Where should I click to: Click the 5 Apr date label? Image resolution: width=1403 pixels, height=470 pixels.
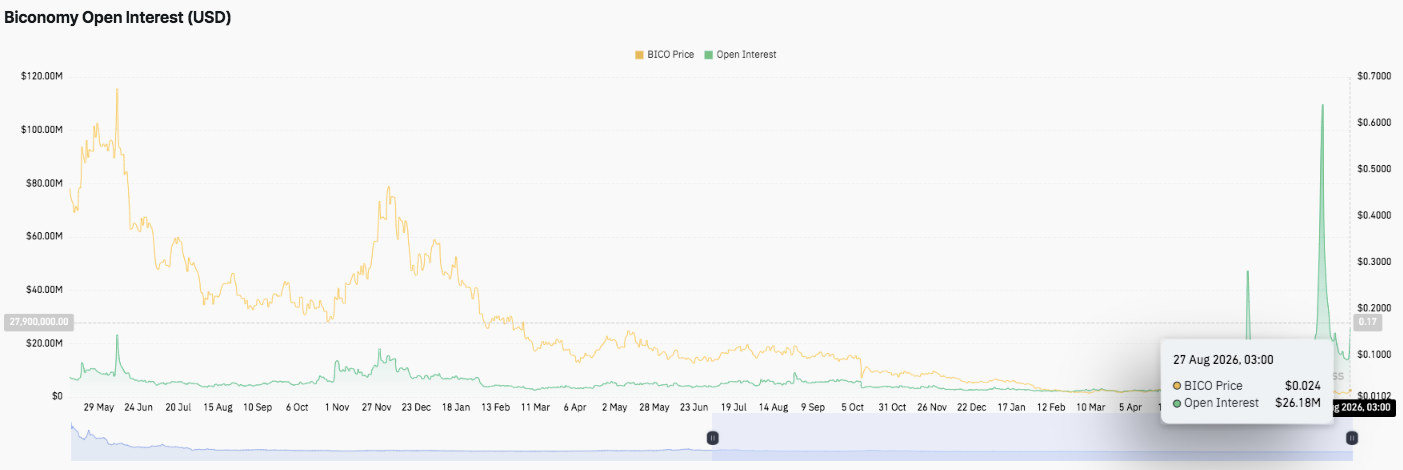click(1130, 408)
